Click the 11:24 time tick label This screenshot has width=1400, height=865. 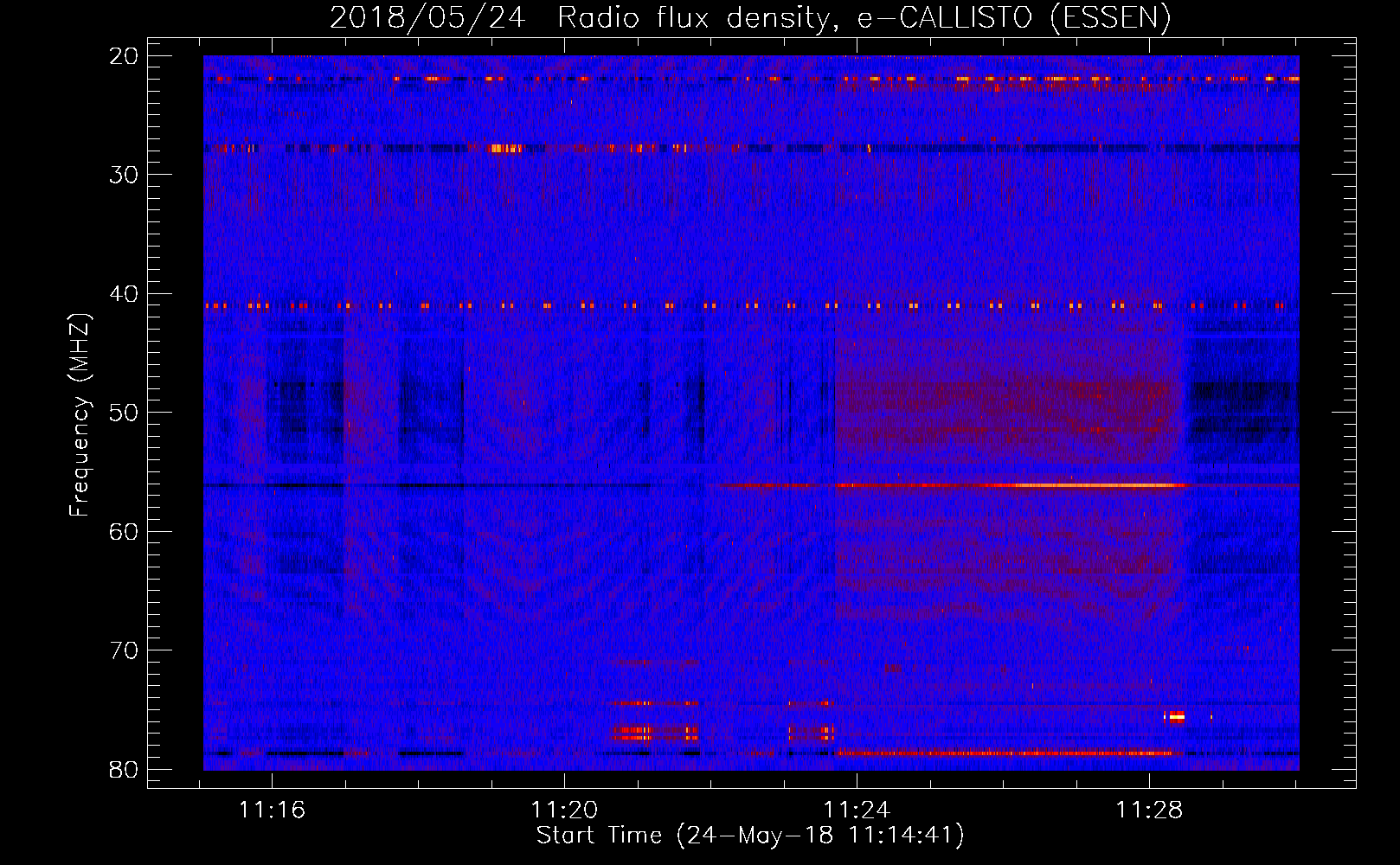(857, 811)
